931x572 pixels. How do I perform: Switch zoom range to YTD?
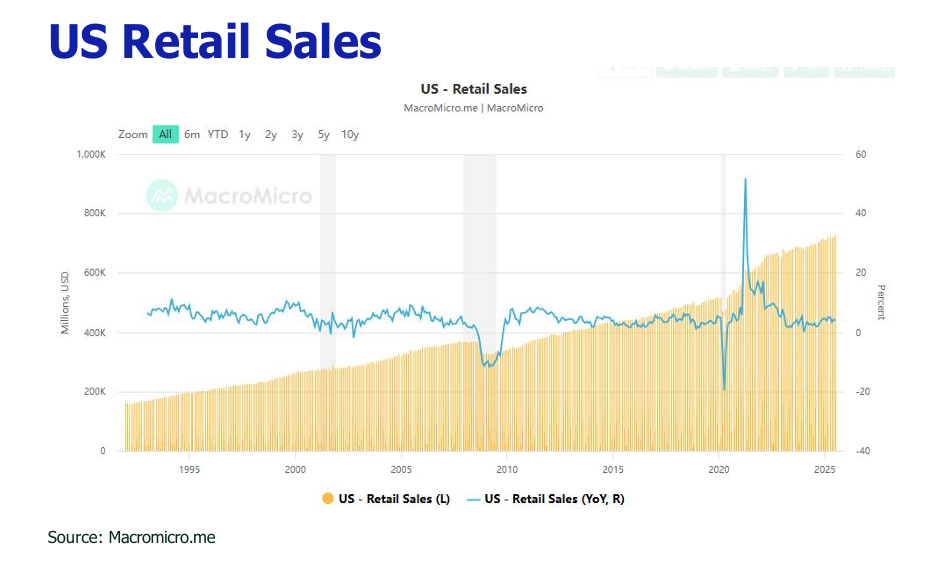pyautogui.click(x=218, y=135)
